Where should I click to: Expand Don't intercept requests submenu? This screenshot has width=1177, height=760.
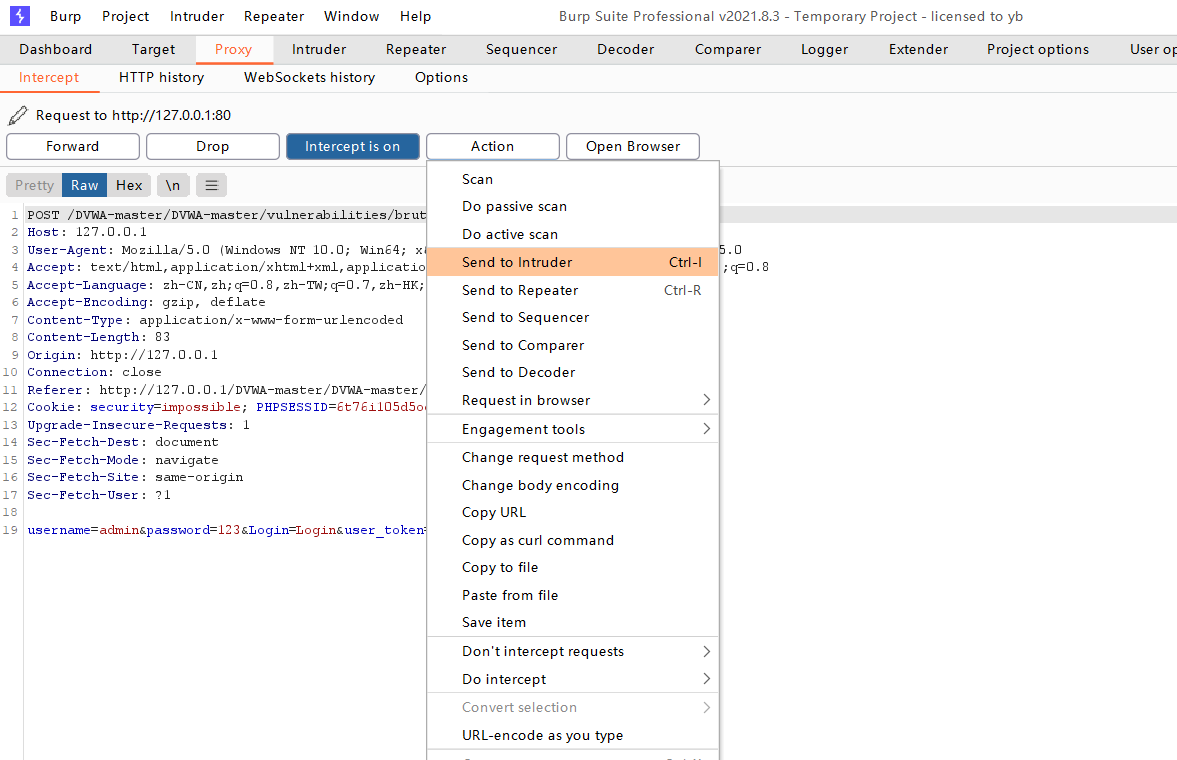[x=573, y=651]
